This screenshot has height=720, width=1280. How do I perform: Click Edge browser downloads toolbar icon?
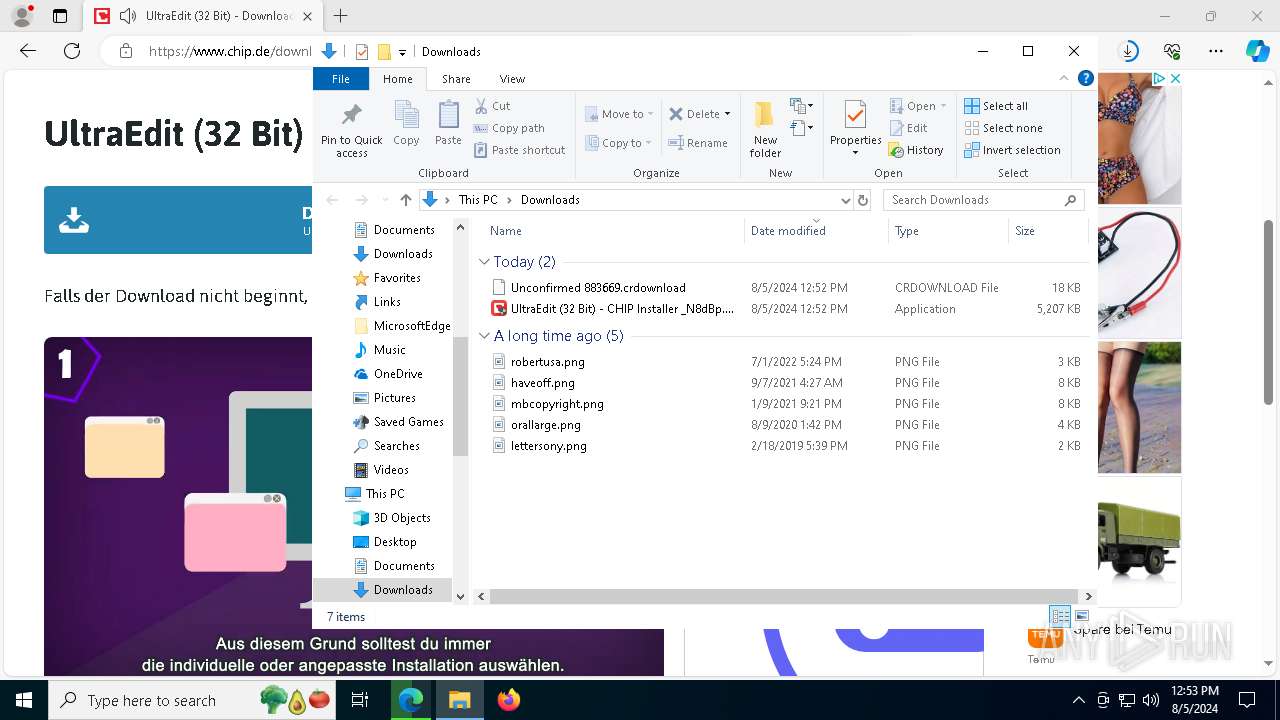pyautogui.click(x=1128, y=51)
